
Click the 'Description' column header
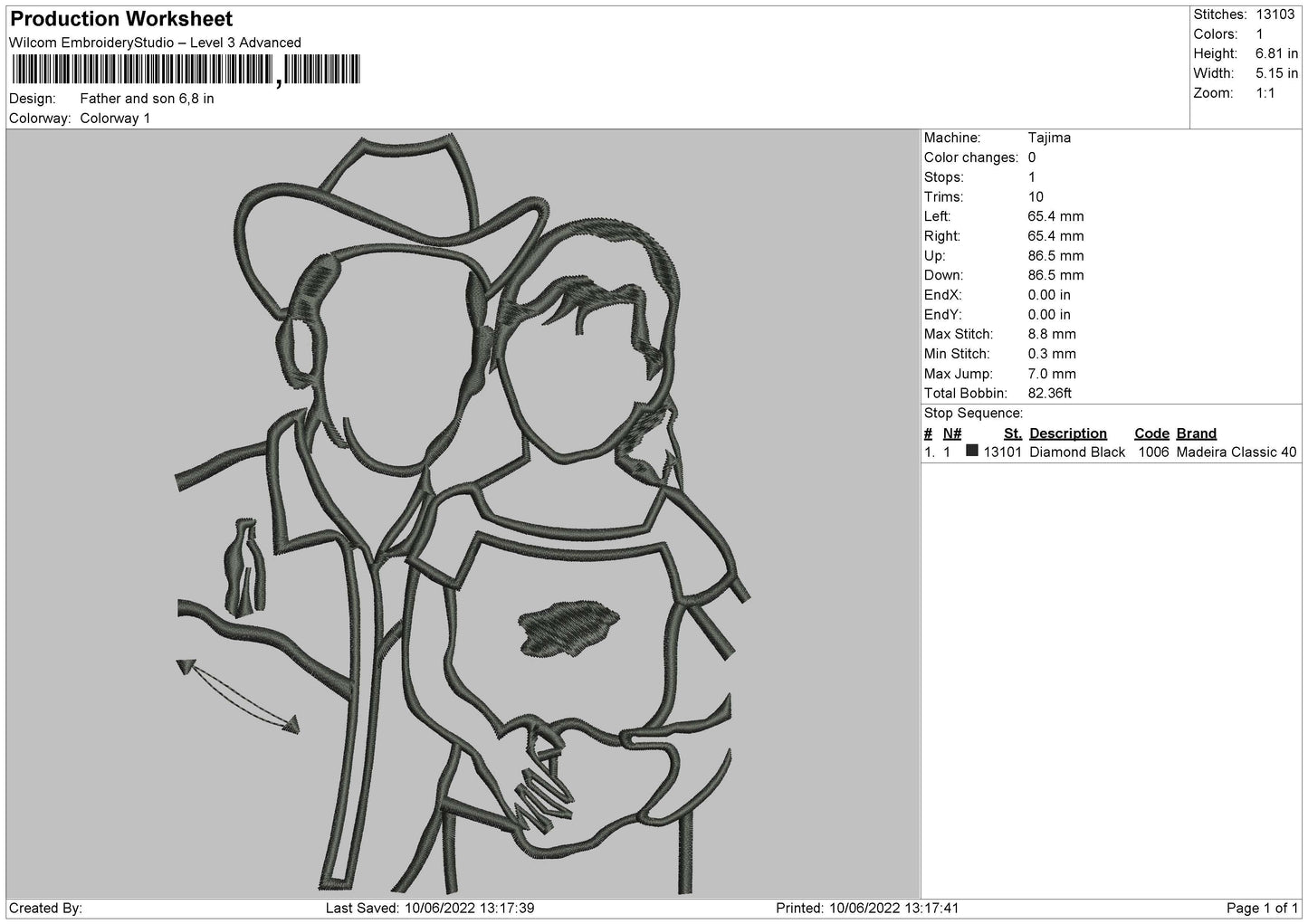click(x=1068, y=433)
